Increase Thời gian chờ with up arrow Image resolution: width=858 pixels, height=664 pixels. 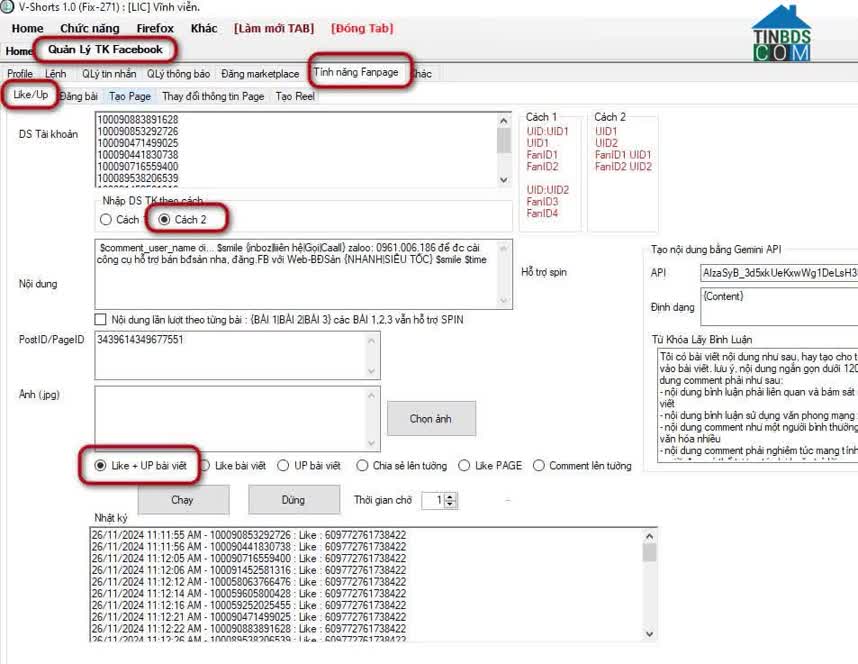coord(450,496)
